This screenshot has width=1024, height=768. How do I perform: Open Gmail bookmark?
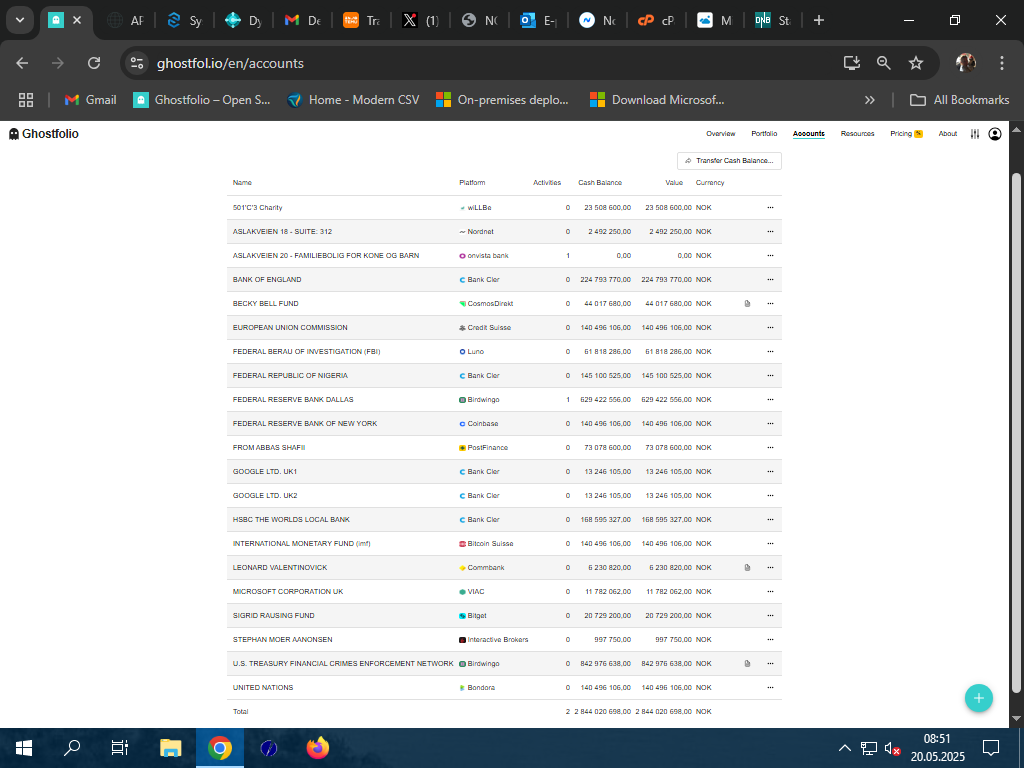91,100
